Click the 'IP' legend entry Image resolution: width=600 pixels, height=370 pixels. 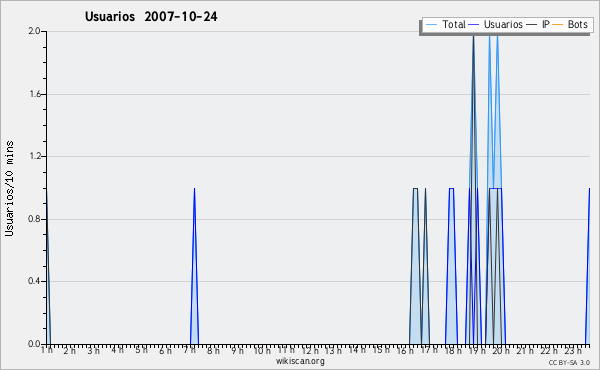pos(538,24)
